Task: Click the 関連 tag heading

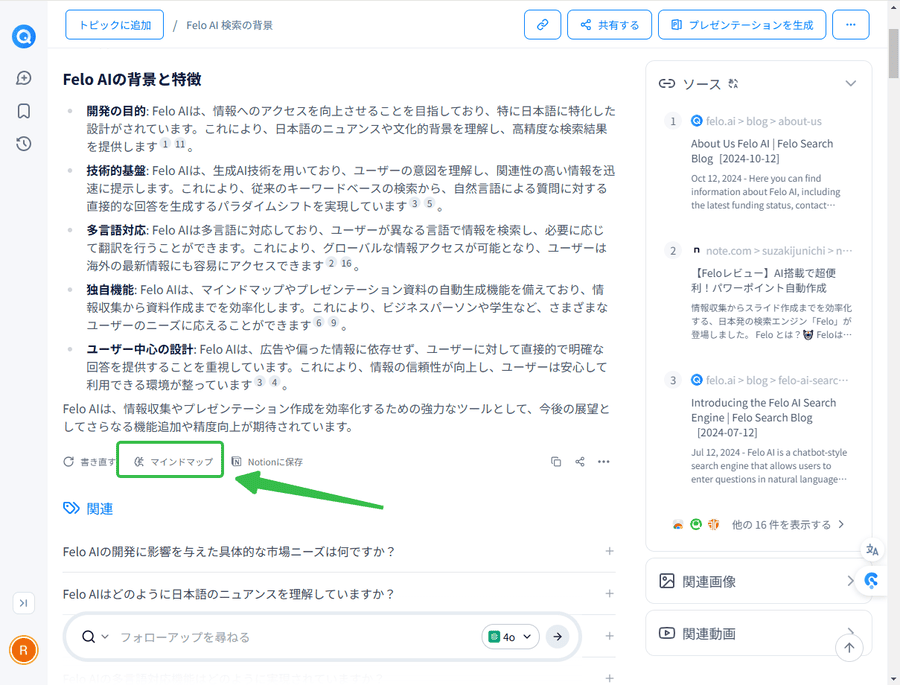Action: [x=88, y=509]
